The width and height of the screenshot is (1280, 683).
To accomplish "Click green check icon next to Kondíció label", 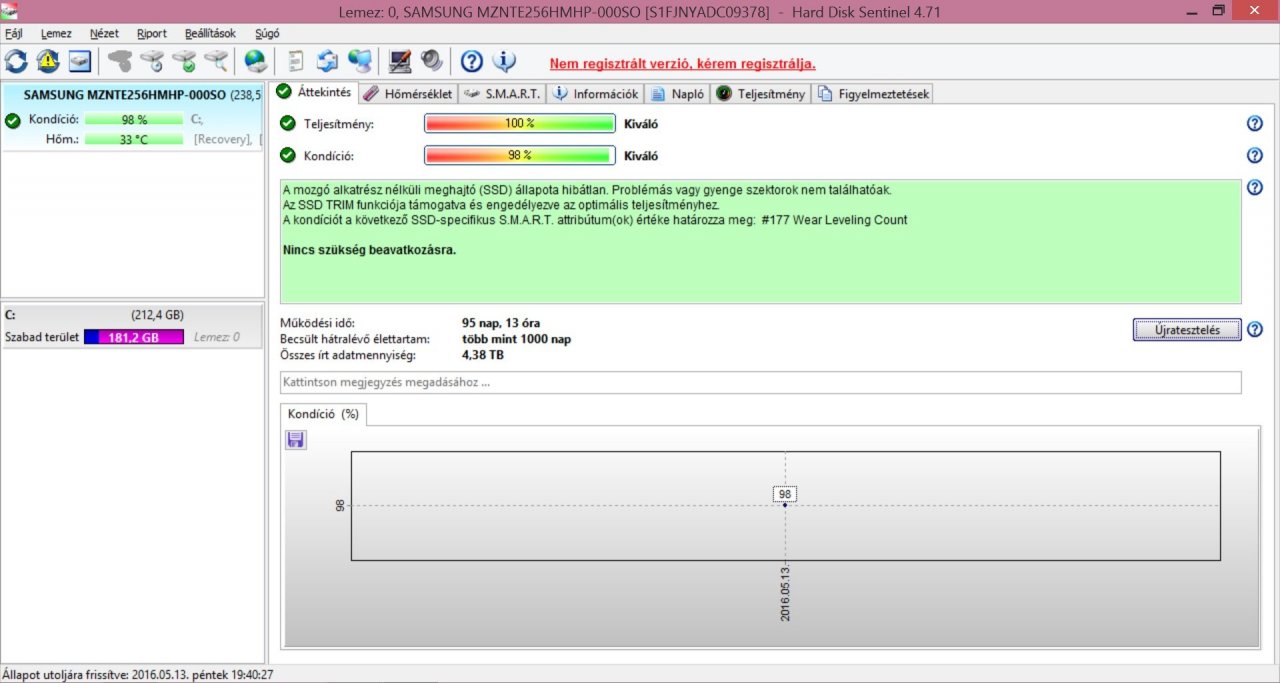I will pyautogui.click(x=288, y=155).
